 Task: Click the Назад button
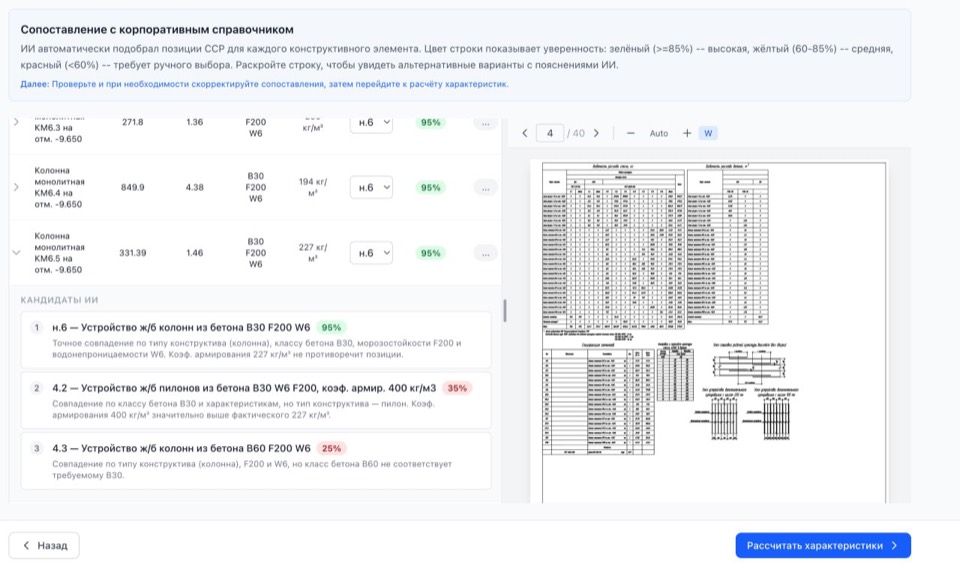44,545
